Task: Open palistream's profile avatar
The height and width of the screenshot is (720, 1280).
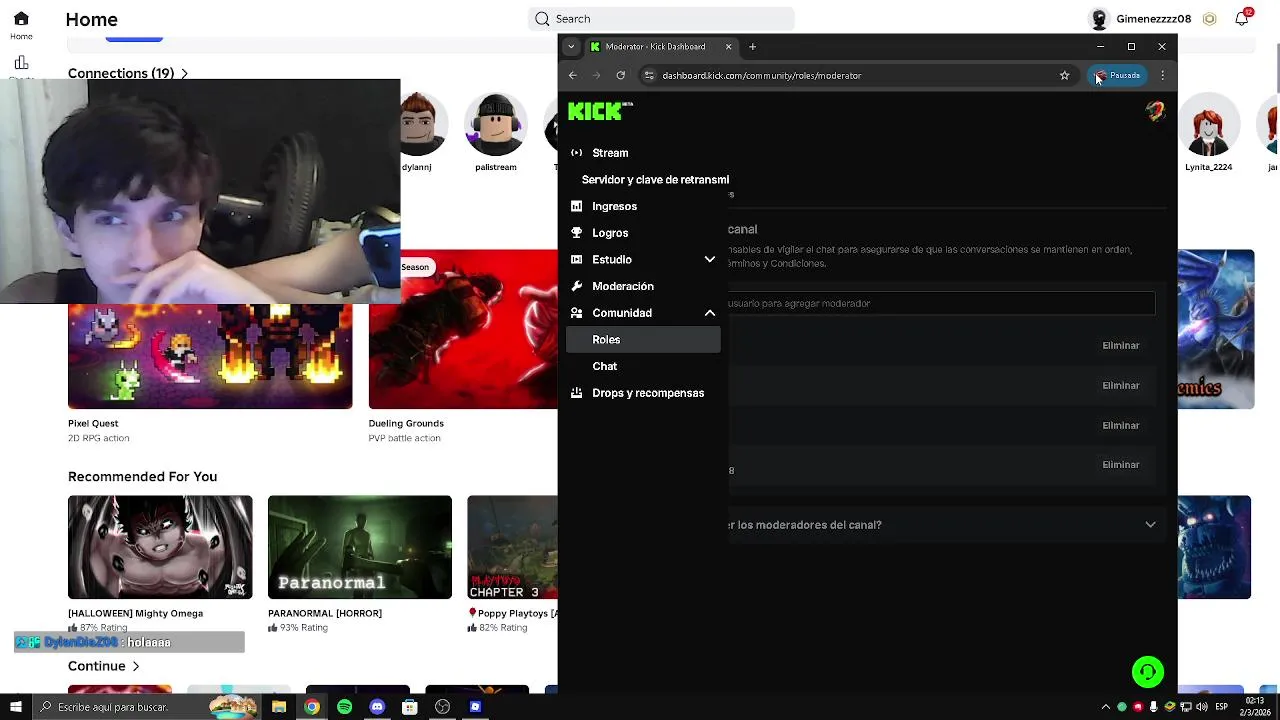Action: point(495,125)
